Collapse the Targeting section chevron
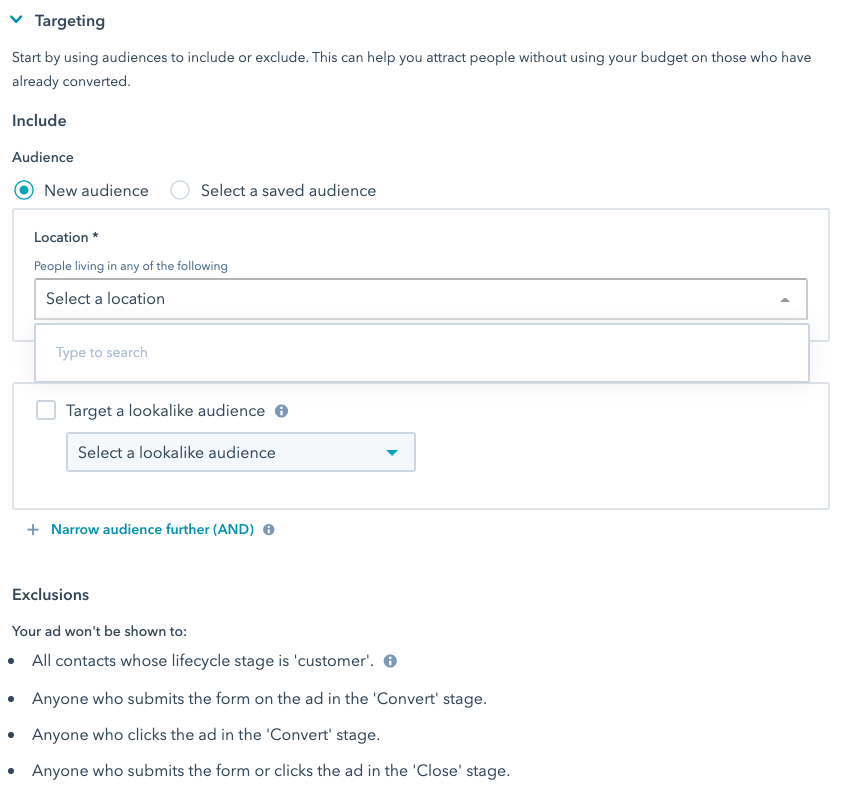 [16, 20]
